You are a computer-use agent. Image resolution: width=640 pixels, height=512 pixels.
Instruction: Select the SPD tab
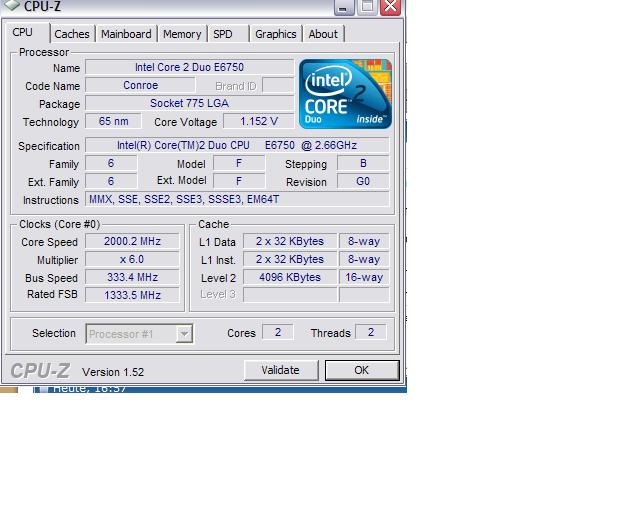[x=223, y=34]
